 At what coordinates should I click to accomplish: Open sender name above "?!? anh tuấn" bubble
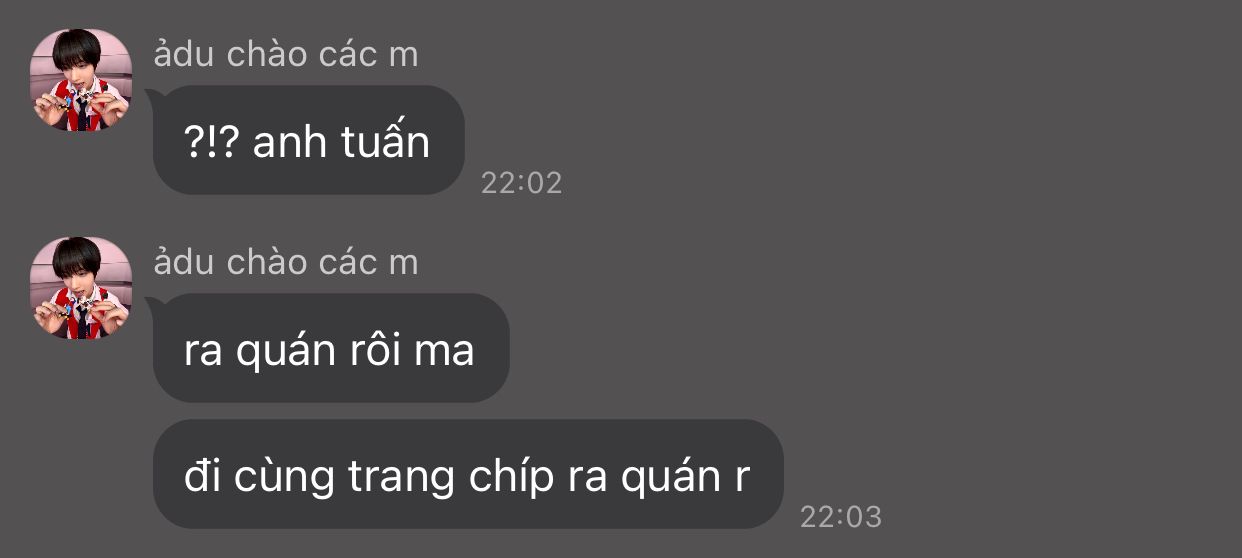286,54
